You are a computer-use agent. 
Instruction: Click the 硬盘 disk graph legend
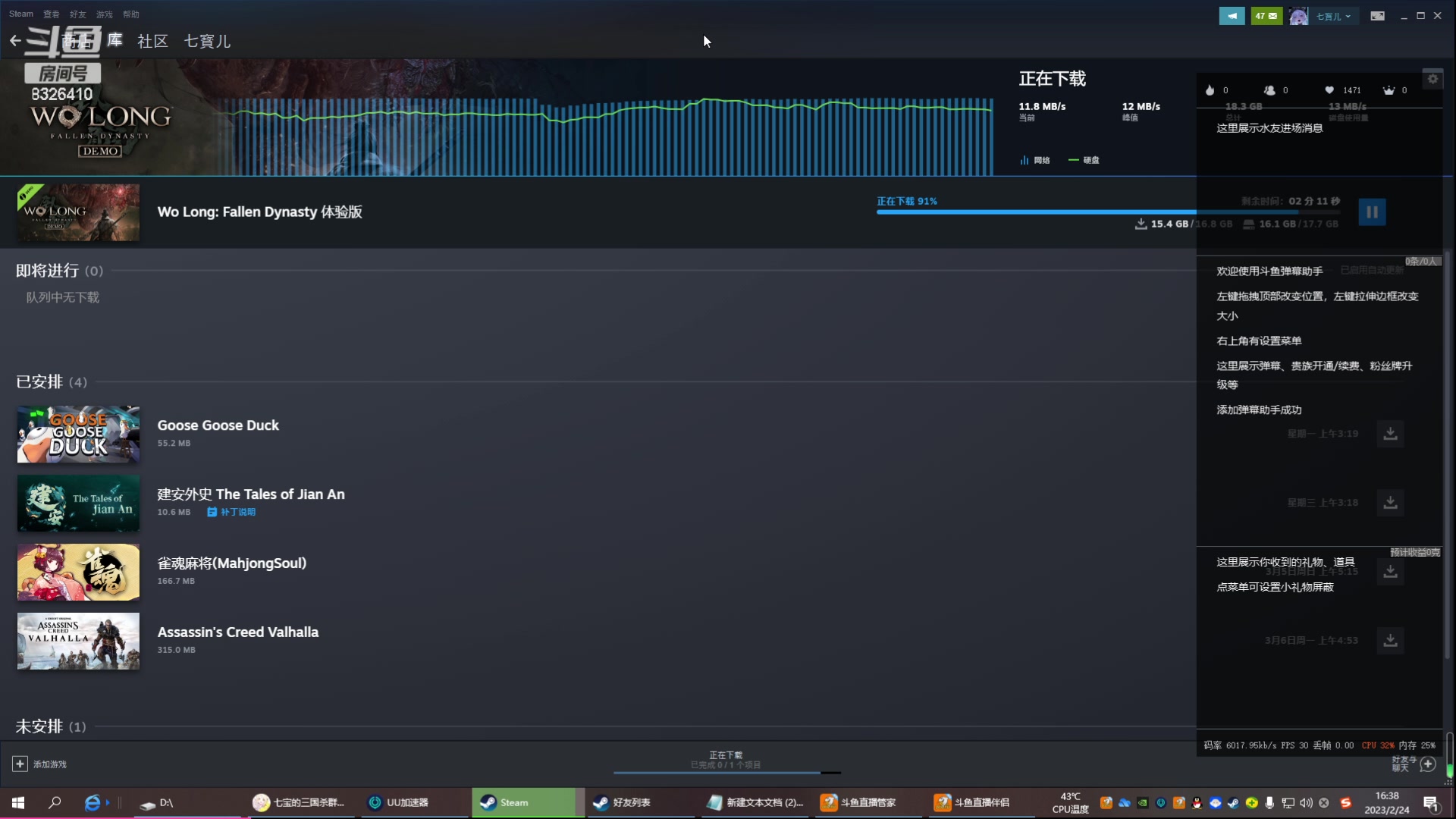coord(1084,160)
